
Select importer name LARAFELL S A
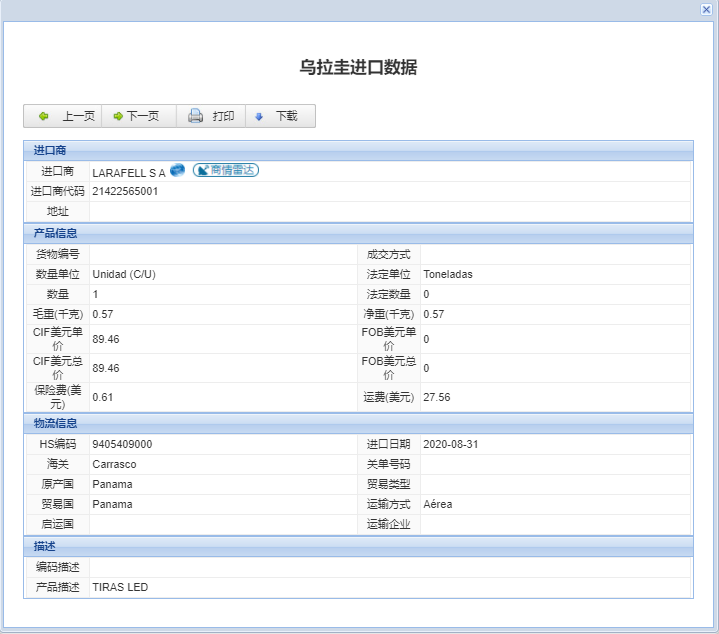click(x=129, y=173)
